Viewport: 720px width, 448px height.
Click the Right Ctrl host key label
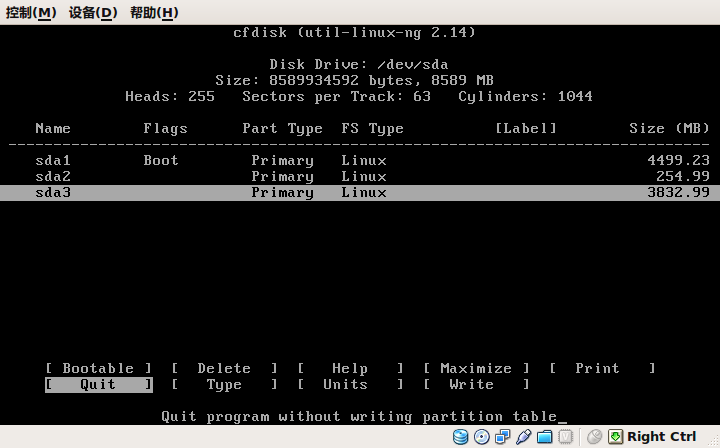tap(662, 436)
